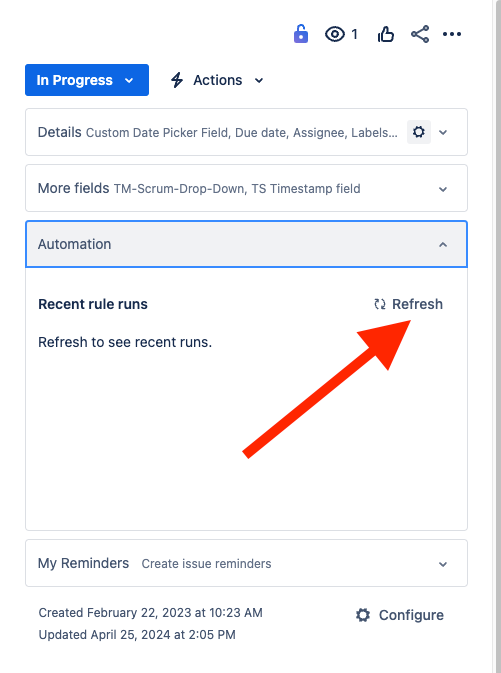Screen dimensions: 501x673
Task: Open the three-dot more actions menu
Action: point(452,34)
